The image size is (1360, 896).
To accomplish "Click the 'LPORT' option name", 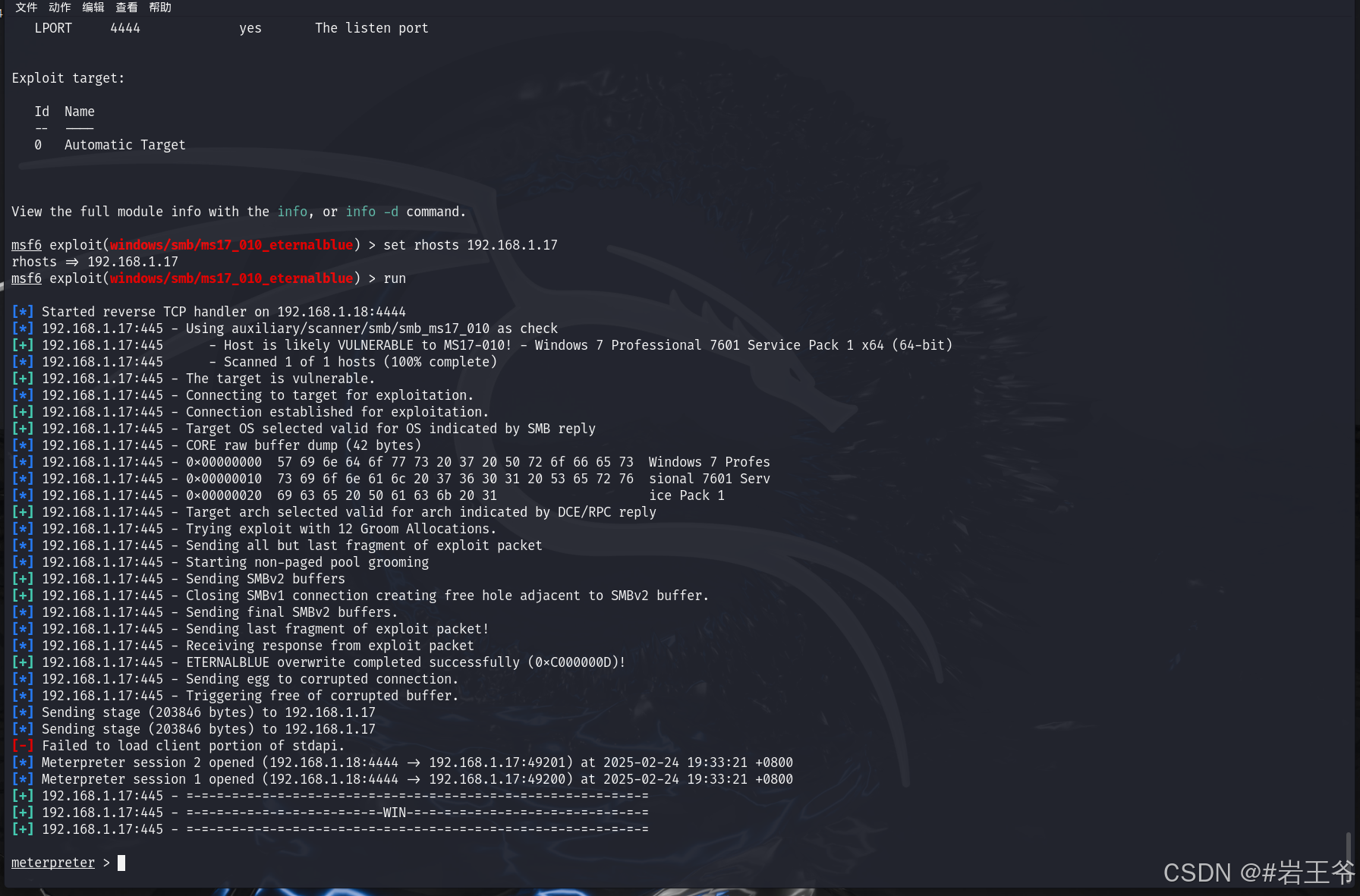I will [53, 28].
